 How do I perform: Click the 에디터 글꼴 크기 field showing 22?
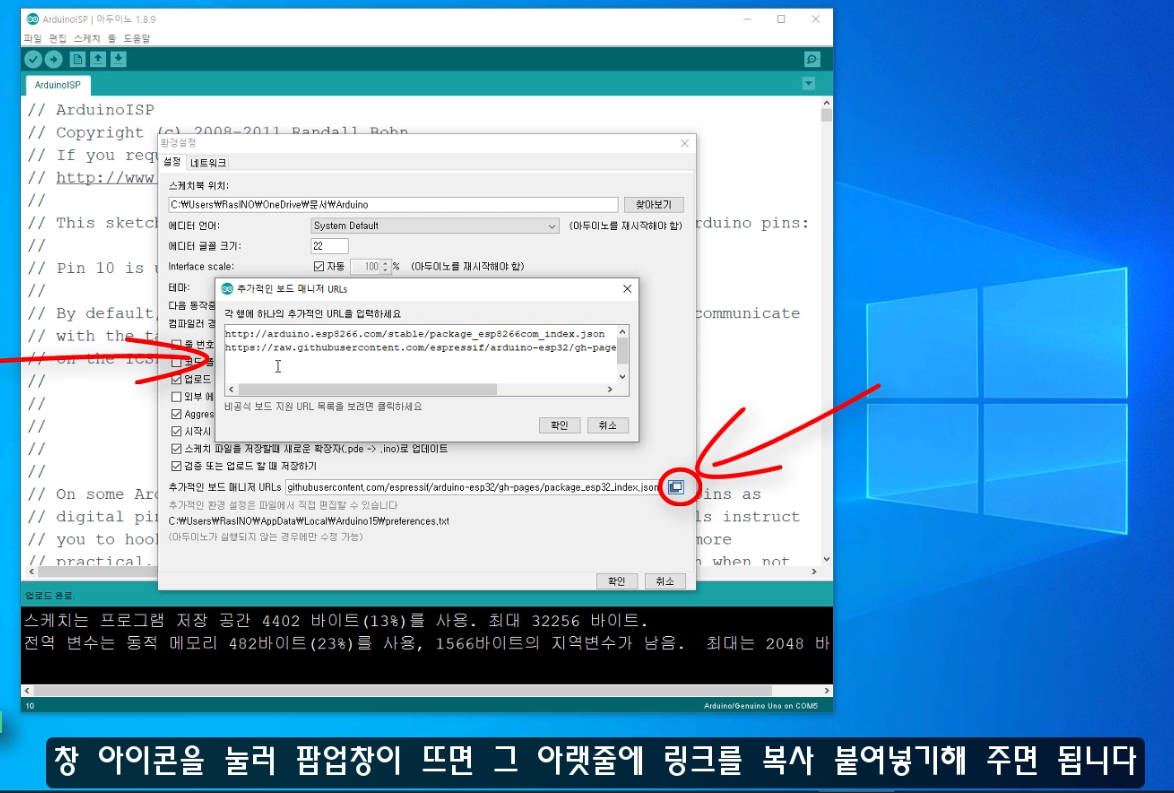click(x=329, y=246)
